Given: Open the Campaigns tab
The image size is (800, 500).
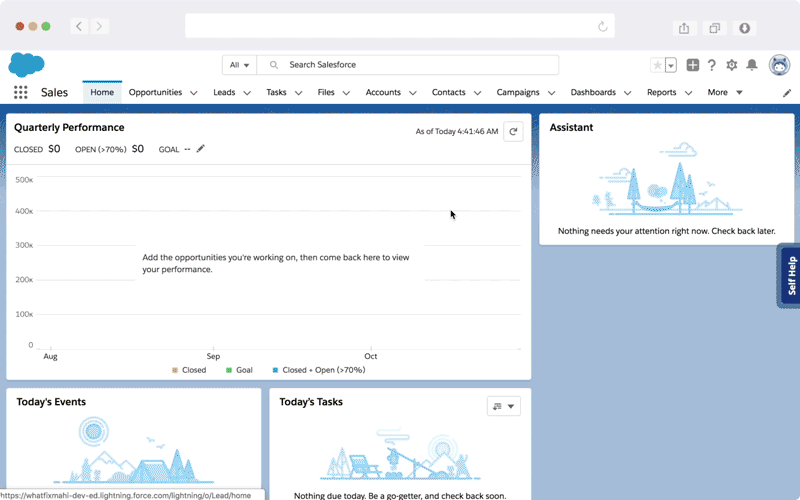Looking at the screenshot, I should click(x=518, y=92).
